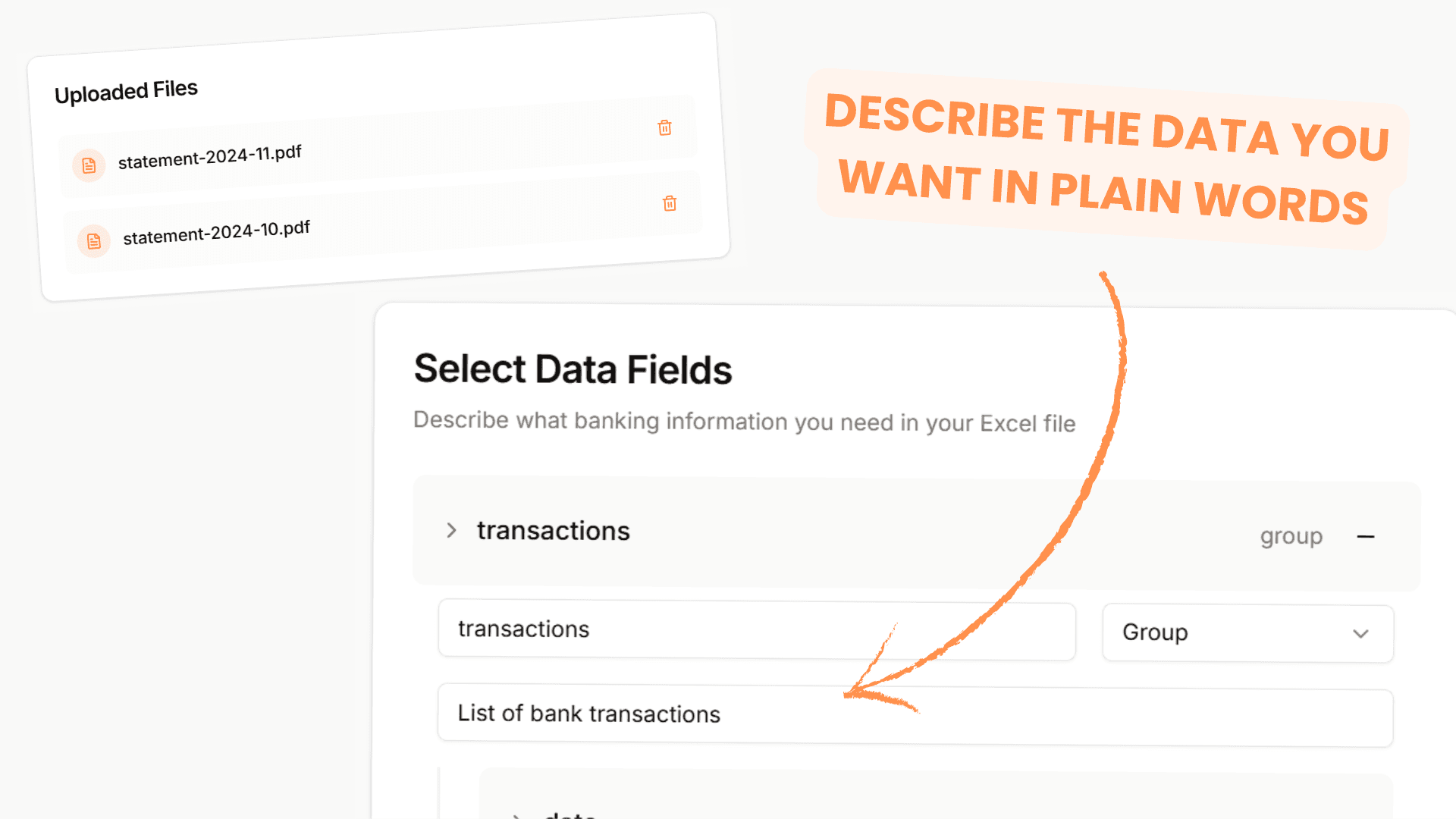The width and height of the screenshot is (1456, 819).
Task: Delete statement-2024-10.pdf with its trash icon
Action: [x=670, y=203]
